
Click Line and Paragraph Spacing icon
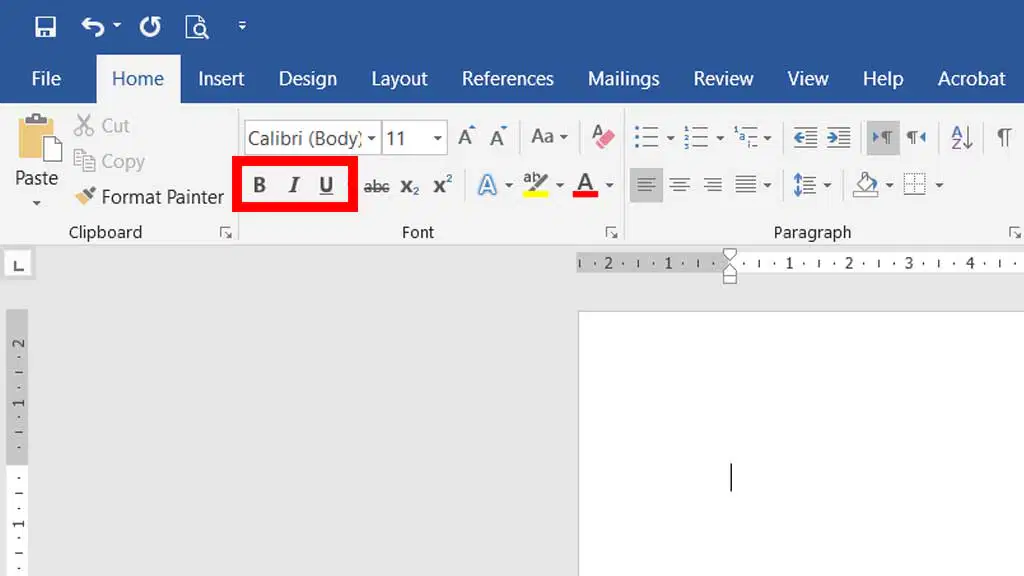pyautogui.click(x=805, y=185)
